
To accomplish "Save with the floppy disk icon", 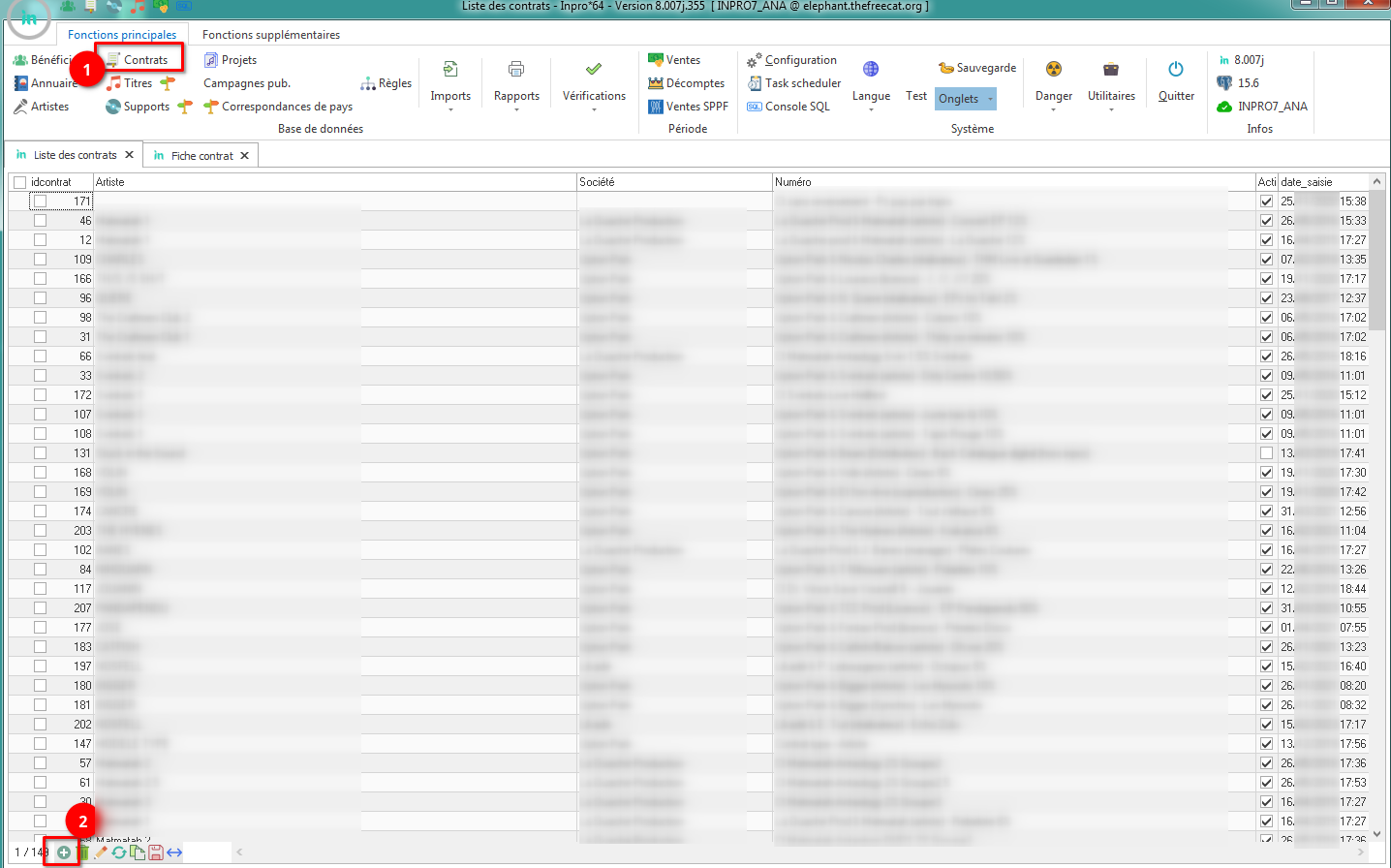I will [156, 852].
